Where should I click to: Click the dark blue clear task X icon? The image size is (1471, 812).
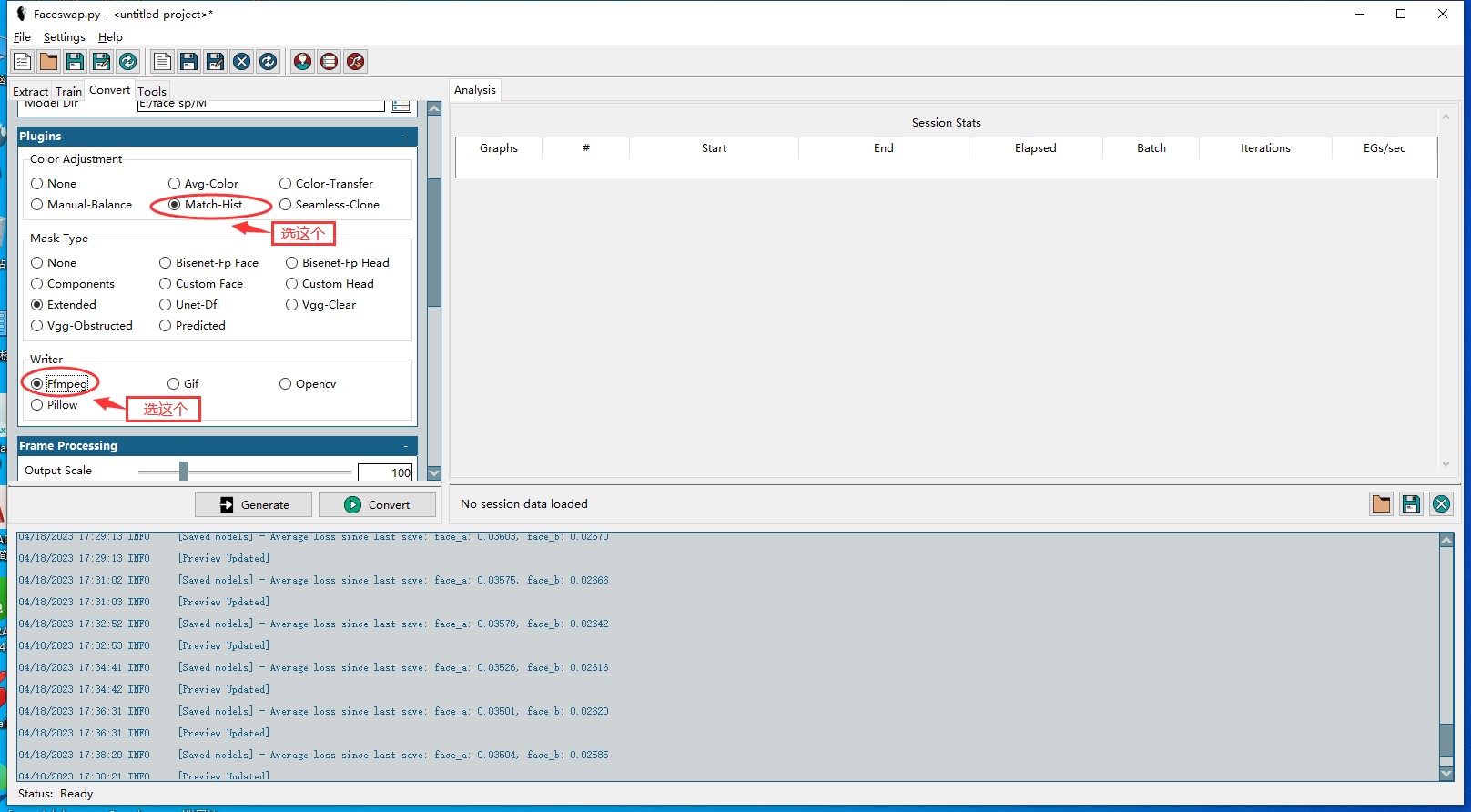[x=241, y=61]
